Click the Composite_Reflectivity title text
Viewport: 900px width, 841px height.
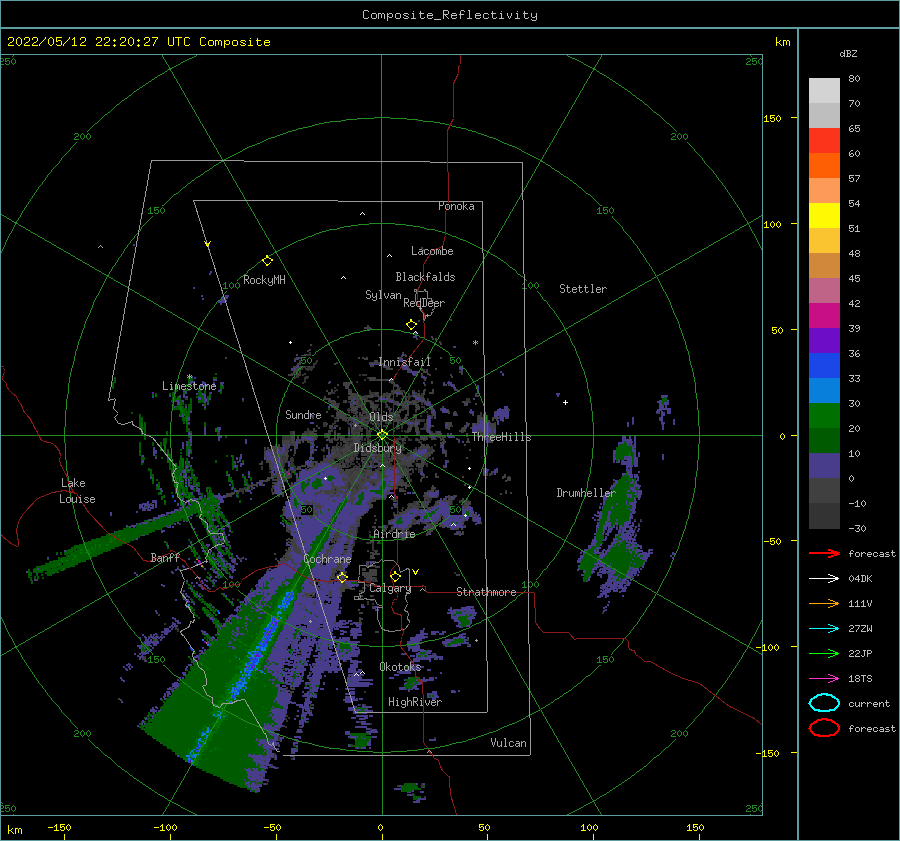pos(450,15)
